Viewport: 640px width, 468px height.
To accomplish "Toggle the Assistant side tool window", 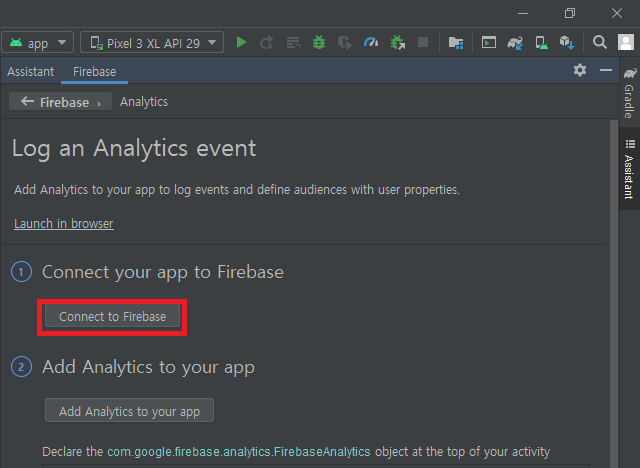I will pos(629,169).
